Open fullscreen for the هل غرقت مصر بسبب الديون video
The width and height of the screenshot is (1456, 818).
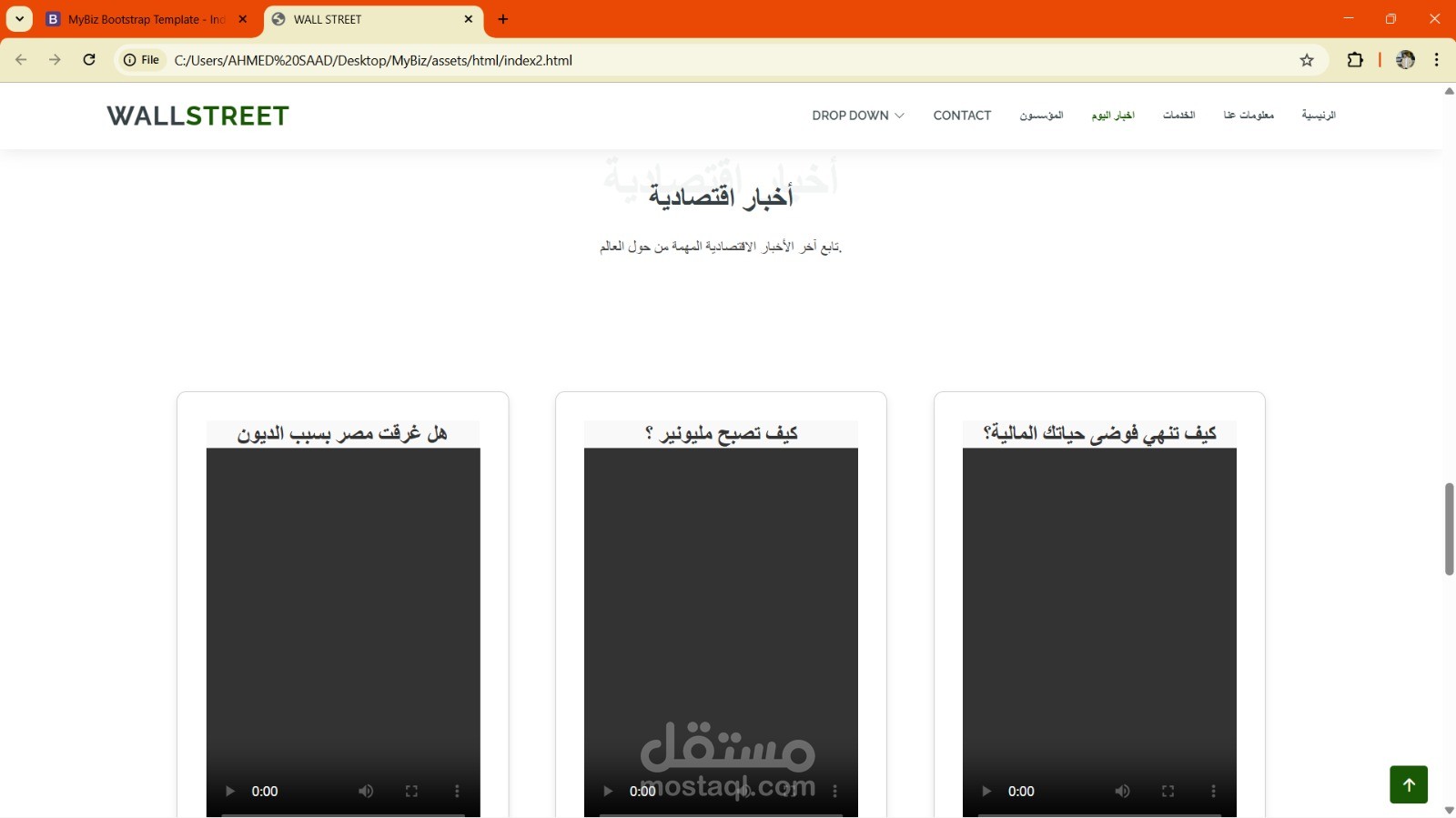click(x=411, y=792)
